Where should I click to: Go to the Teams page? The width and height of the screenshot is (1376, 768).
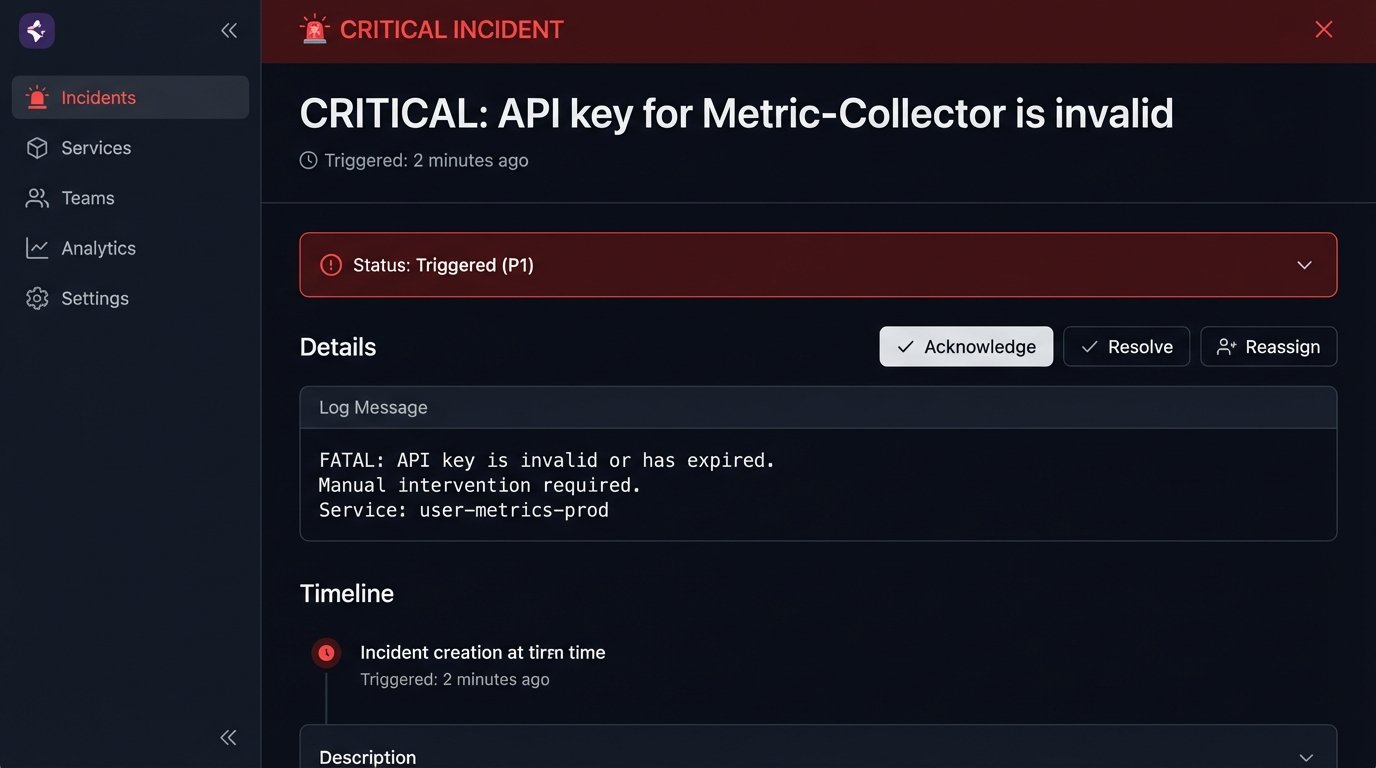(x=88, y=198)
